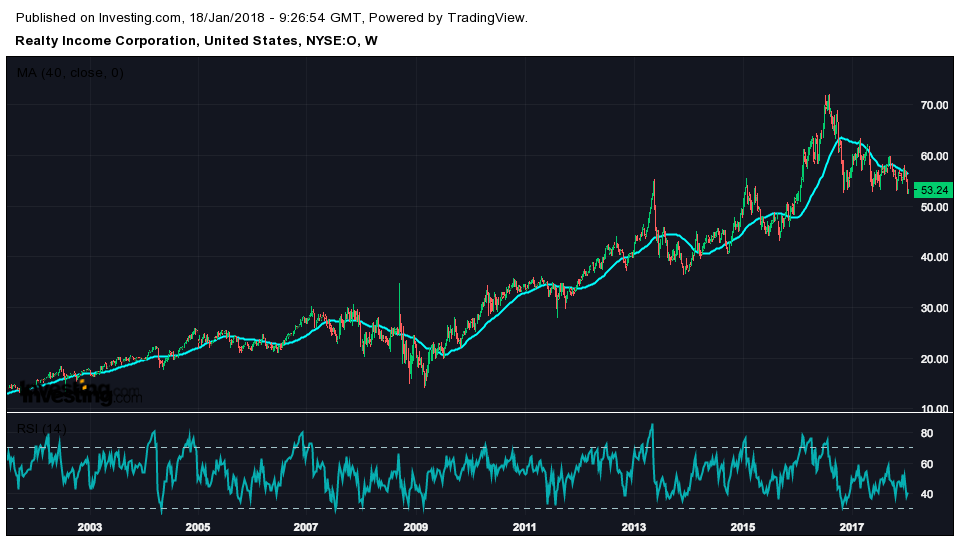The width and height of the screenshot is (960, 540).
Task: Click the 2013 year on time axis
Action: (634, 527)
